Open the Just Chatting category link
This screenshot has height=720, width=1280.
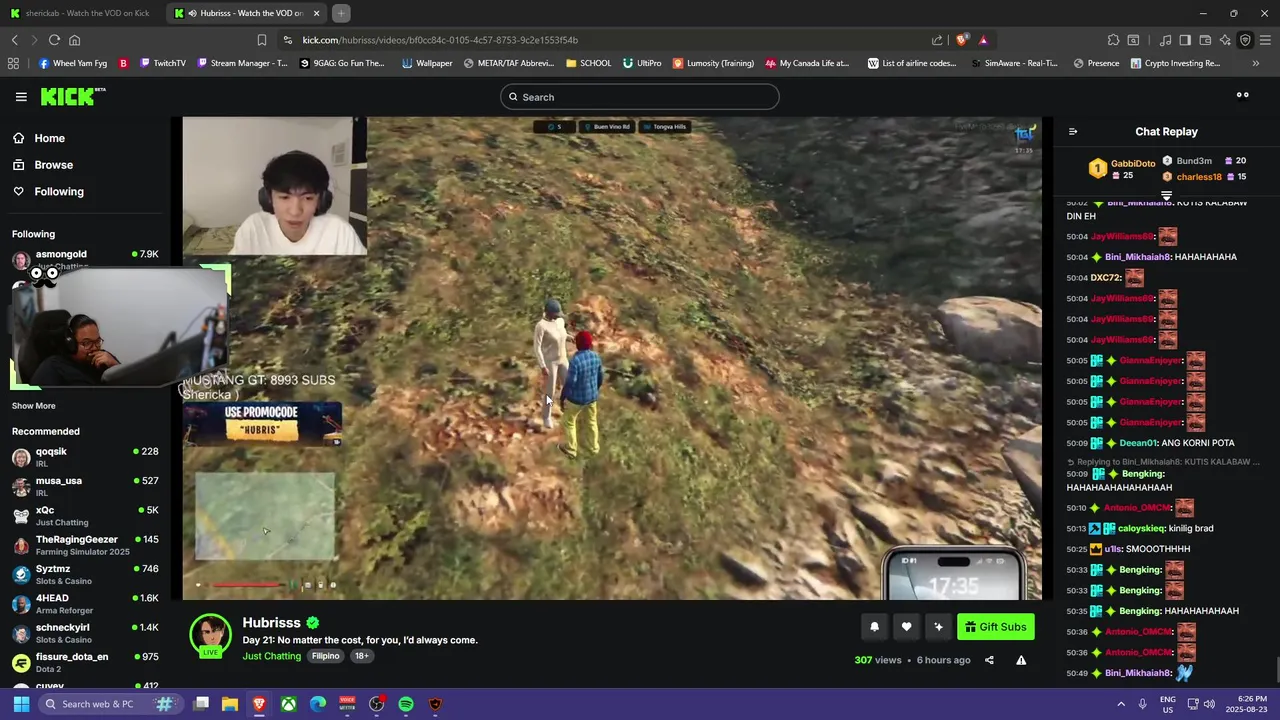click(x=271, y=656)
